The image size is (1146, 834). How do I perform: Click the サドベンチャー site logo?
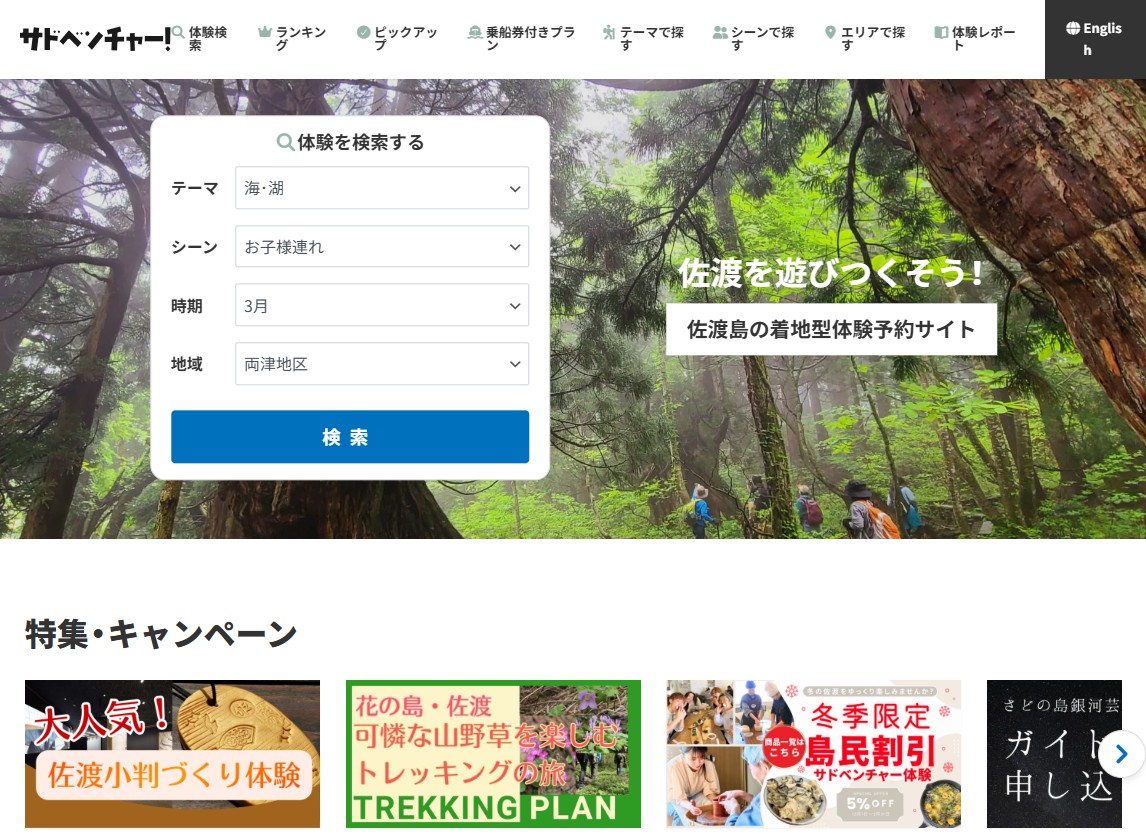pyautogui.click(x=94, y=39)
